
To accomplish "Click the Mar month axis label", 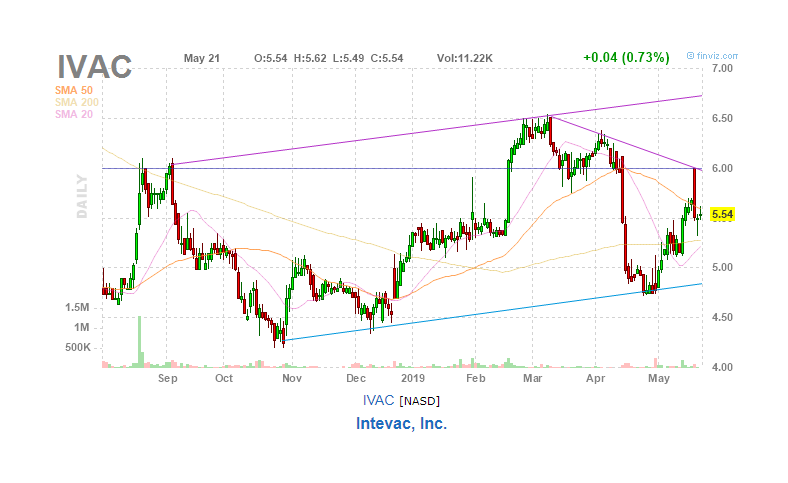I will 532,378.
